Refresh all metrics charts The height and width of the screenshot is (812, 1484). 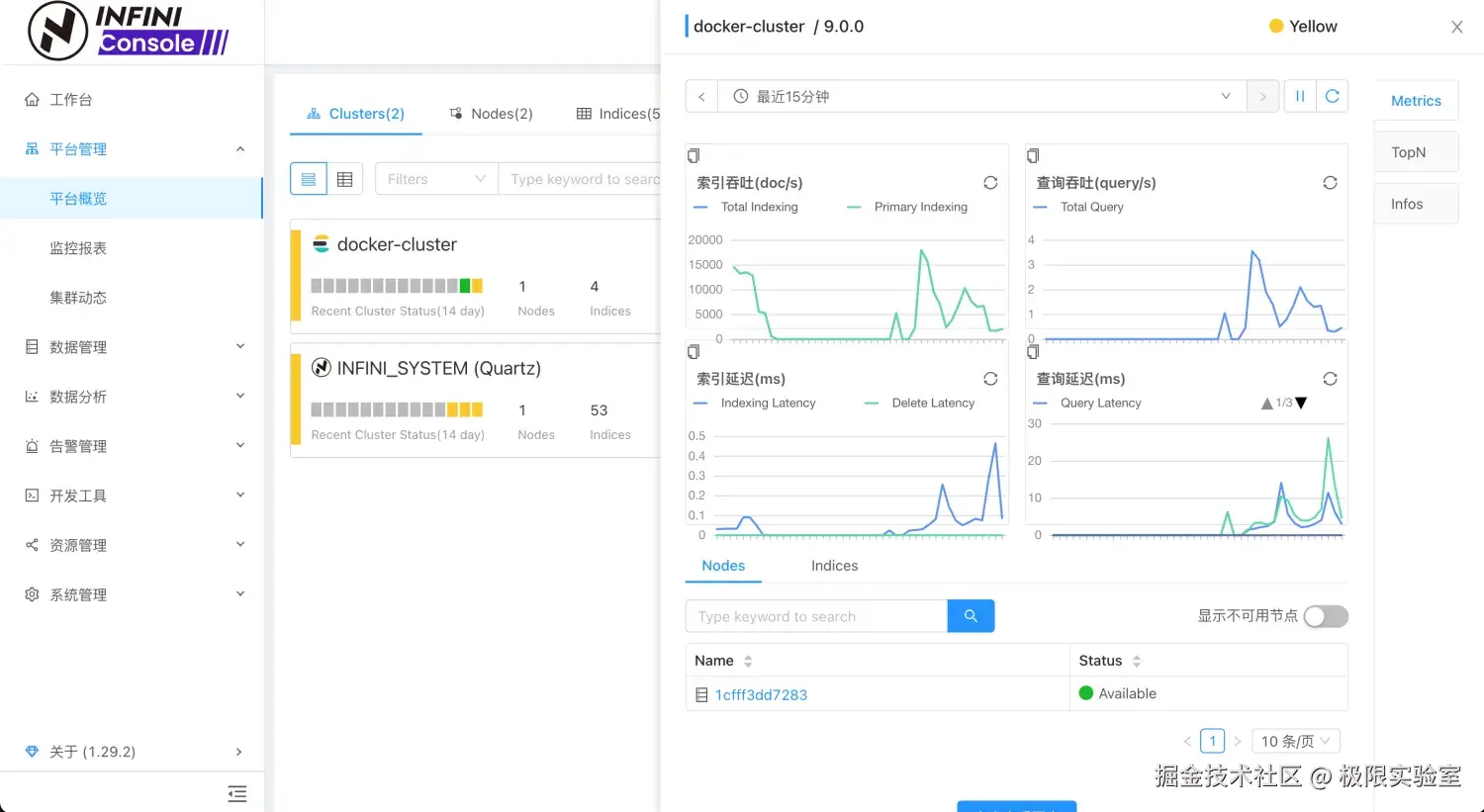[x=1333, y=96]
